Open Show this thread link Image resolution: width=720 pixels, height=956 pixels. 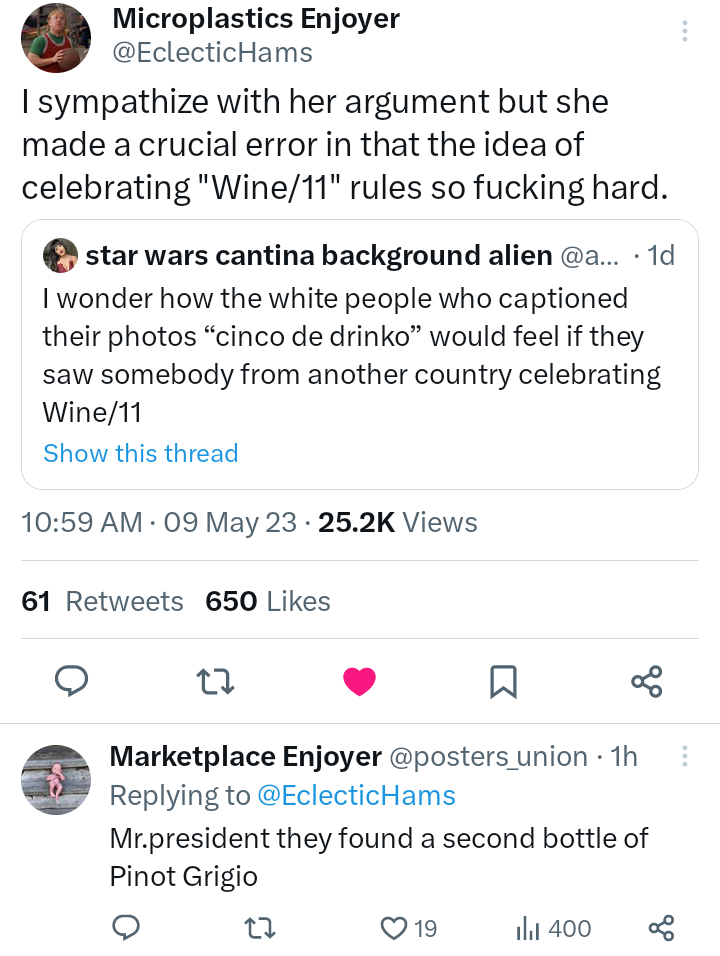tap(141, 453)
